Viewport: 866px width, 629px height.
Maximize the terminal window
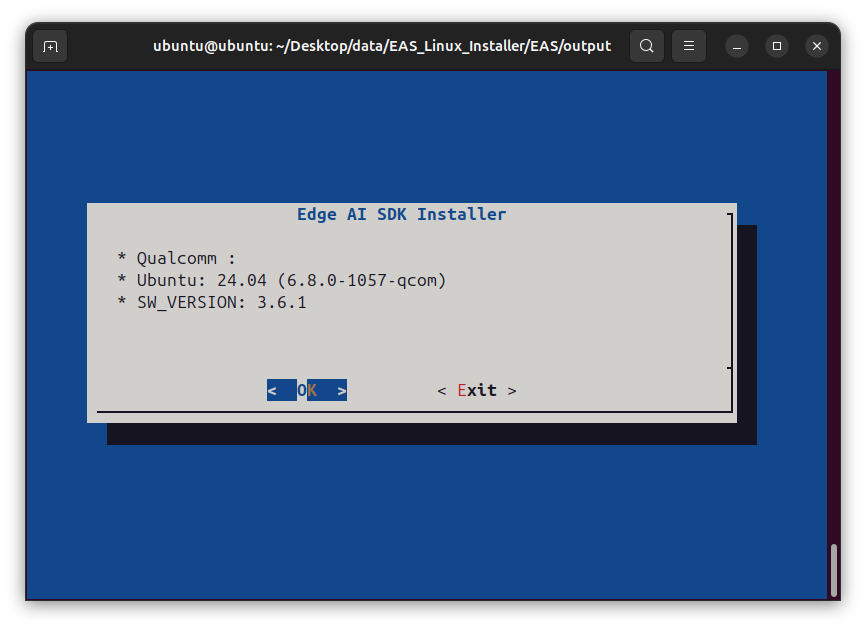pyautogui.click(x=777, y=46)
